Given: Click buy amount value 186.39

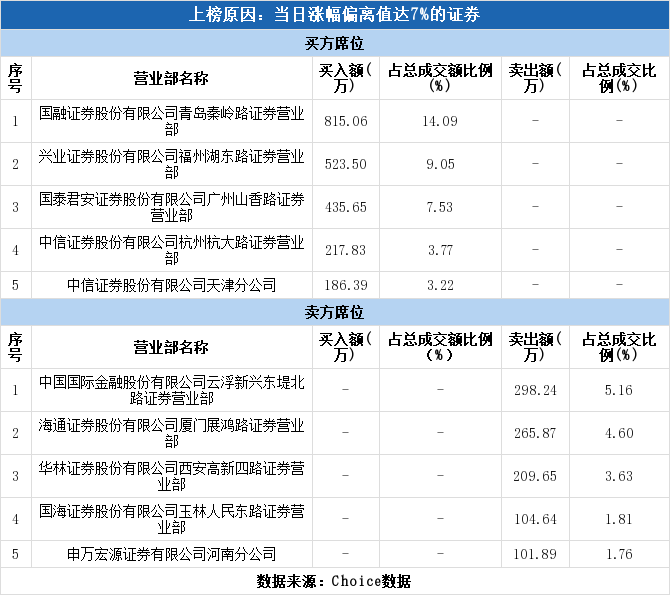Looking at the screenshot, I should (x=346, y=285).
